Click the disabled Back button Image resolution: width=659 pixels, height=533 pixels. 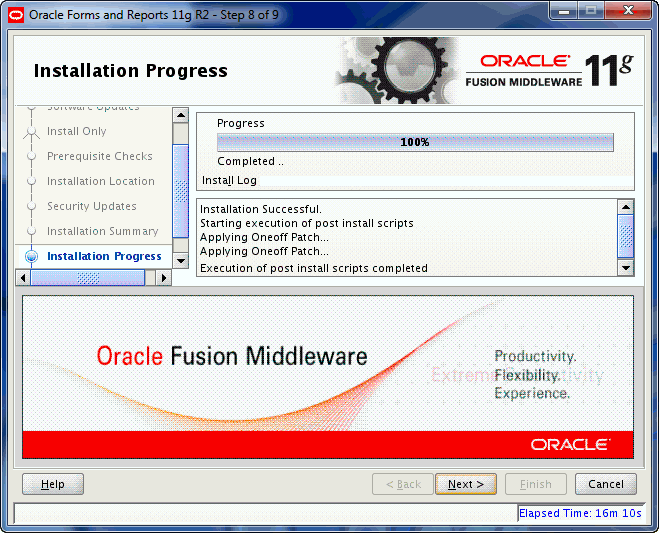pos(403,484)
